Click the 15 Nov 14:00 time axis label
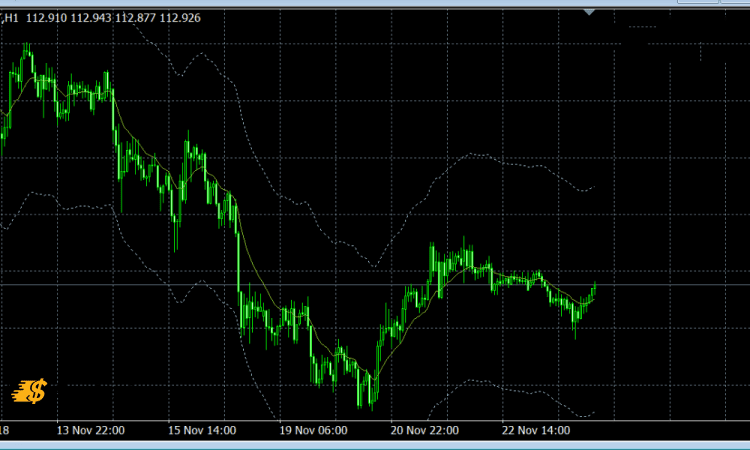Viewport: 750px width, 450px height. click(202, 430)
